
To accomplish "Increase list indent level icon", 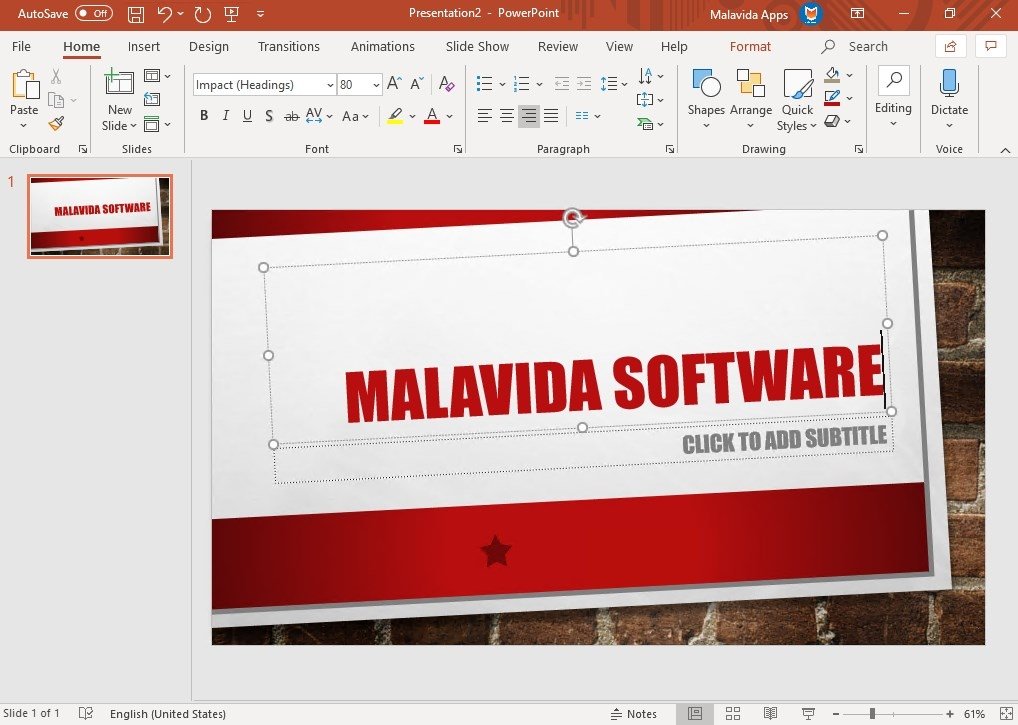I will [x=584, y=83].
